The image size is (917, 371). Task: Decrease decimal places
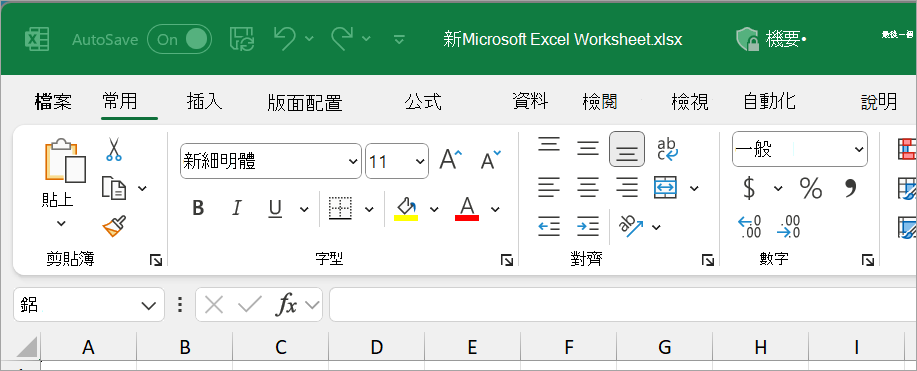(x=788, y=227)
